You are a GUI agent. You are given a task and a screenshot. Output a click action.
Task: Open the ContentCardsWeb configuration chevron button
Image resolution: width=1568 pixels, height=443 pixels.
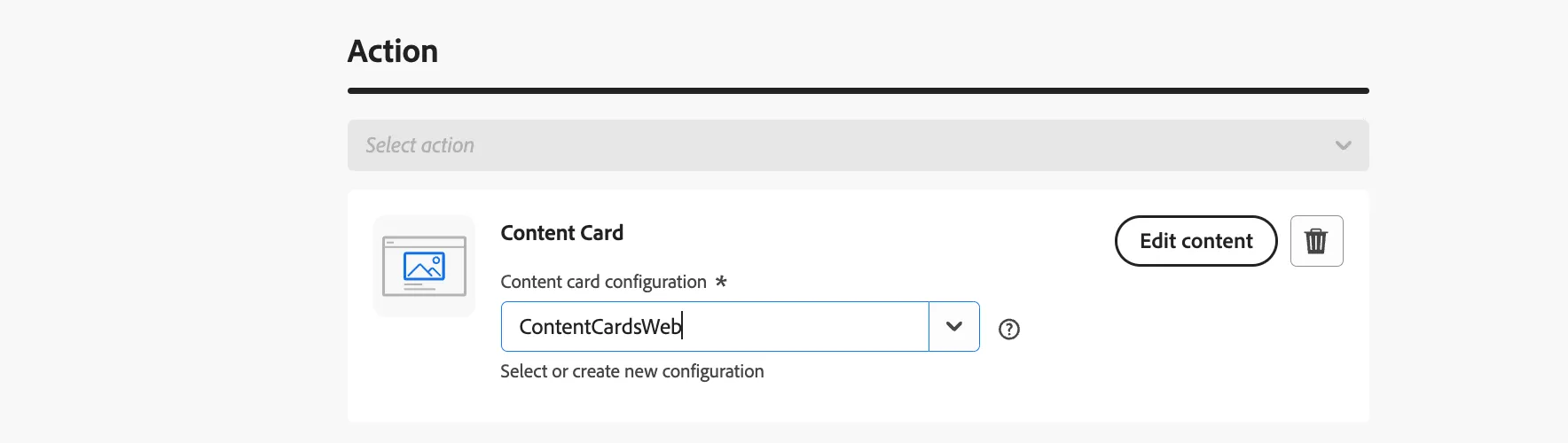tap(954, 327)
